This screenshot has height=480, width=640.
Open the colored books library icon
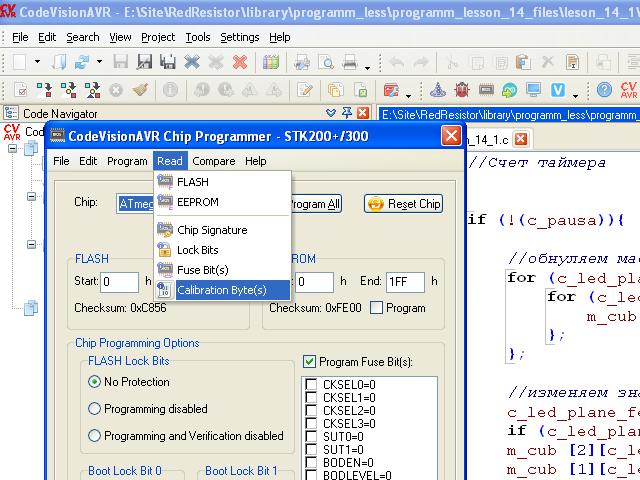[271, 62]
